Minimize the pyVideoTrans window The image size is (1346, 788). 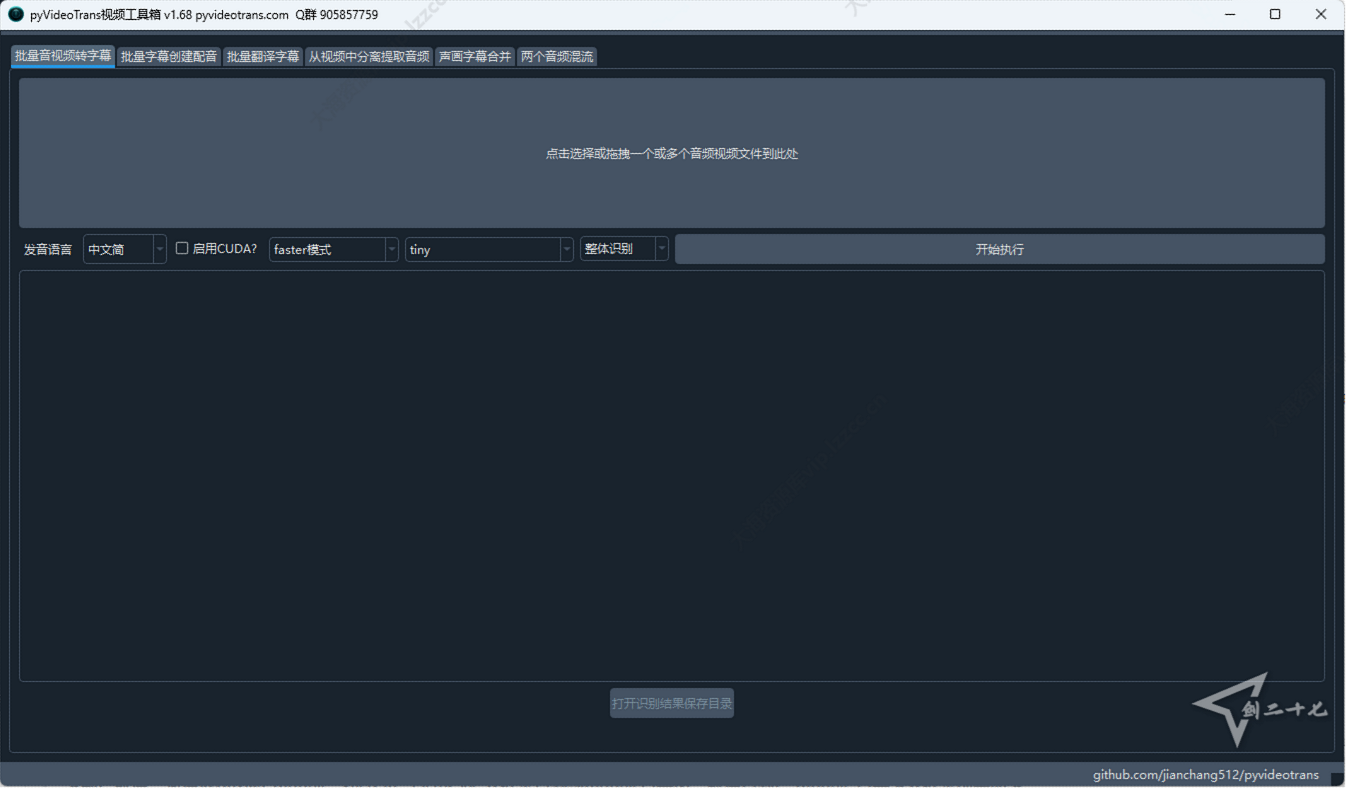tap(1229, 14)
